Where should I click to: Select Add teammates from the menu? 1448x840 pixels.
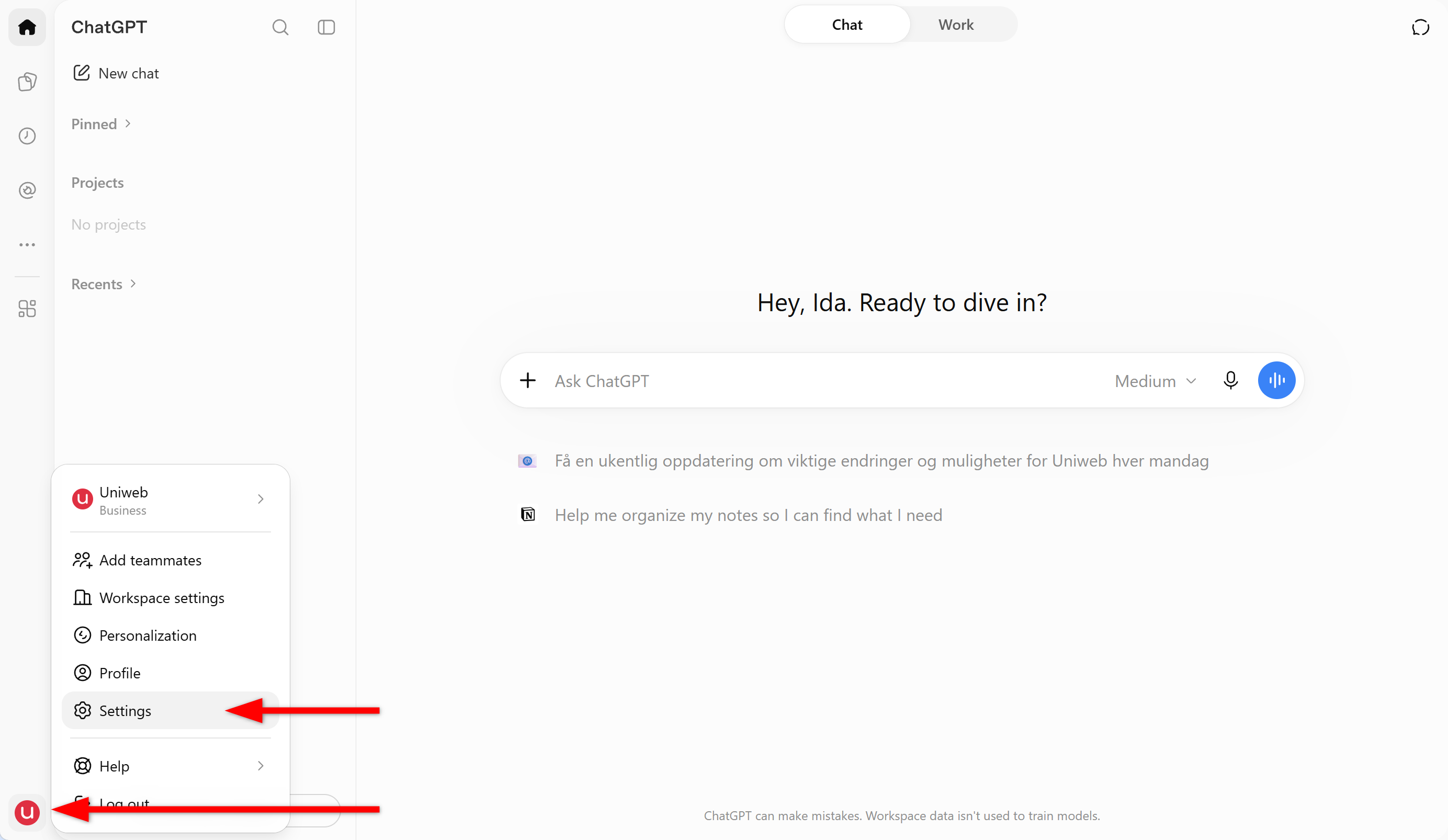pyautogui.click(x=170, y=560)
